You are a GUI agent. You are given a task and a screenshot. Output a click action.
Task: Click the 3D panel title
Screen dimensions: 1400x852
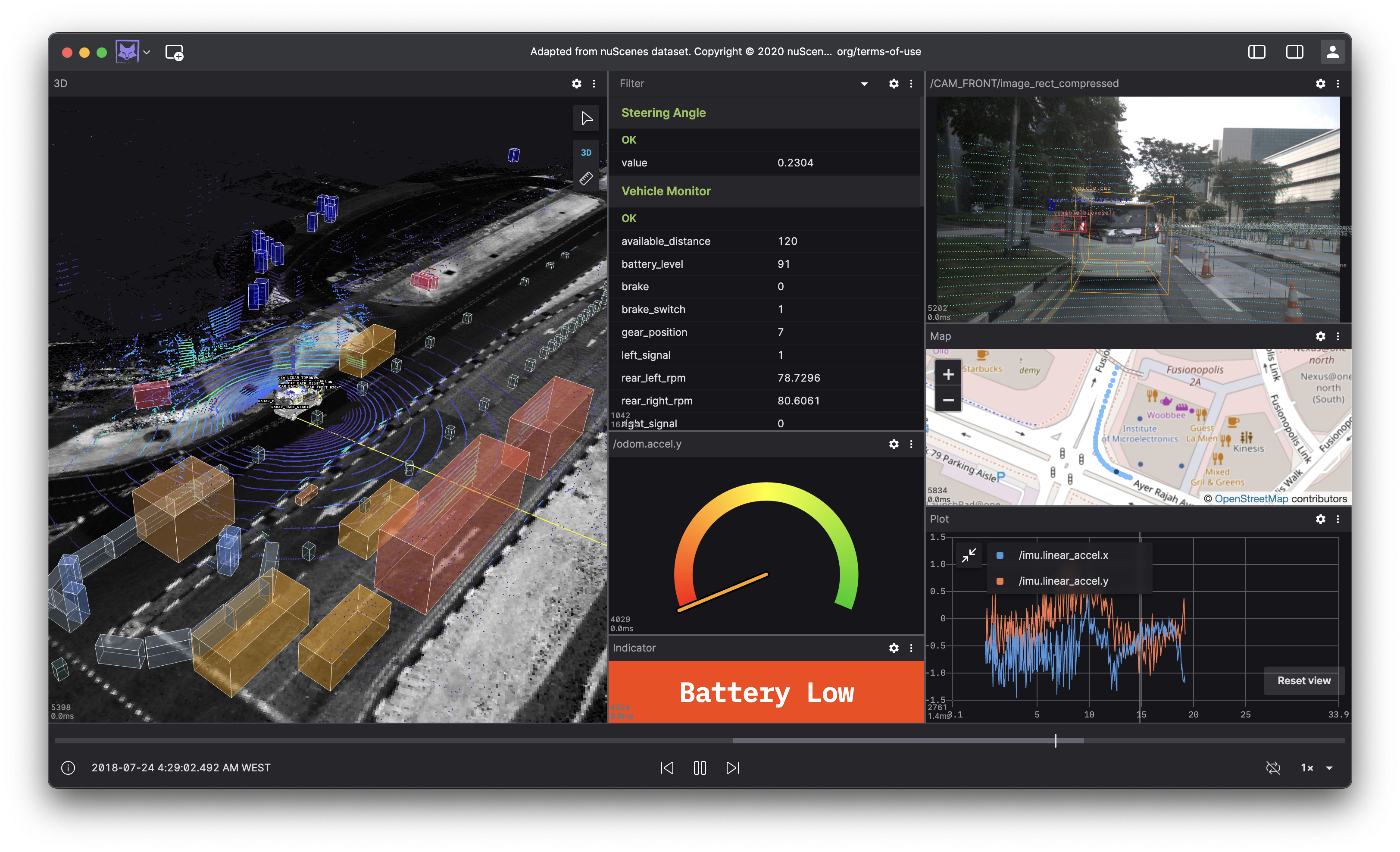click(x=60, y=84)
